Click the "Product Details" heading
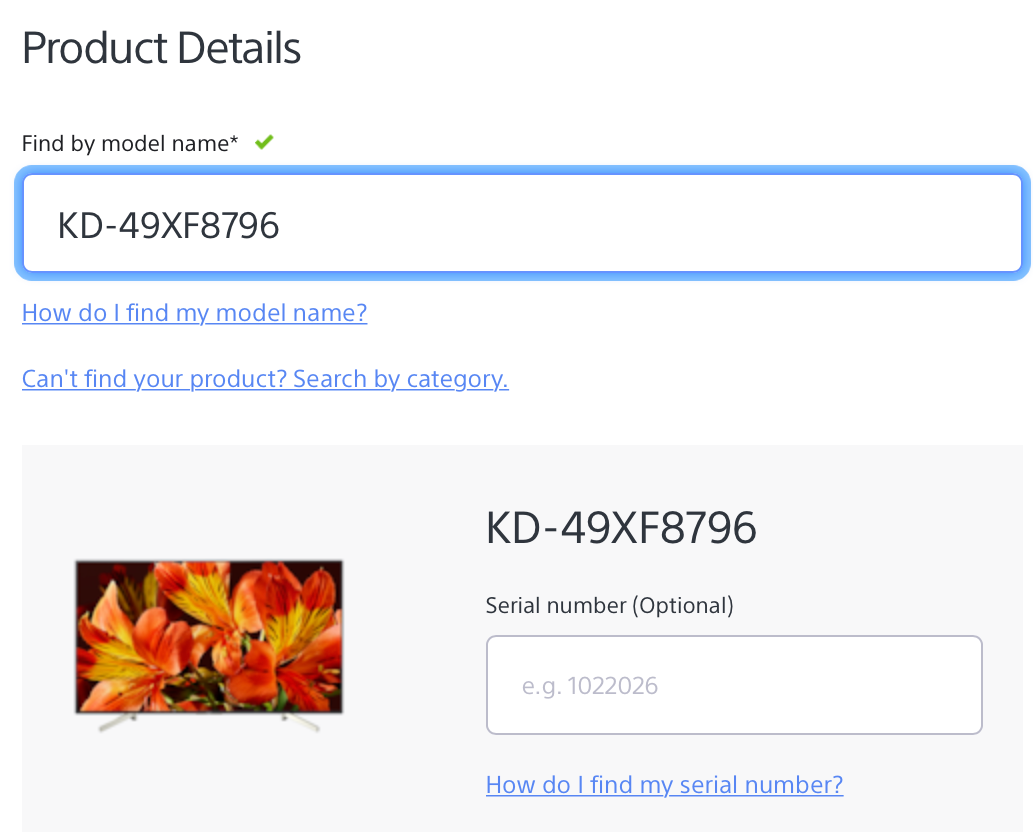The height and width of the screenshot is (832, 1033). coord(161,49)
